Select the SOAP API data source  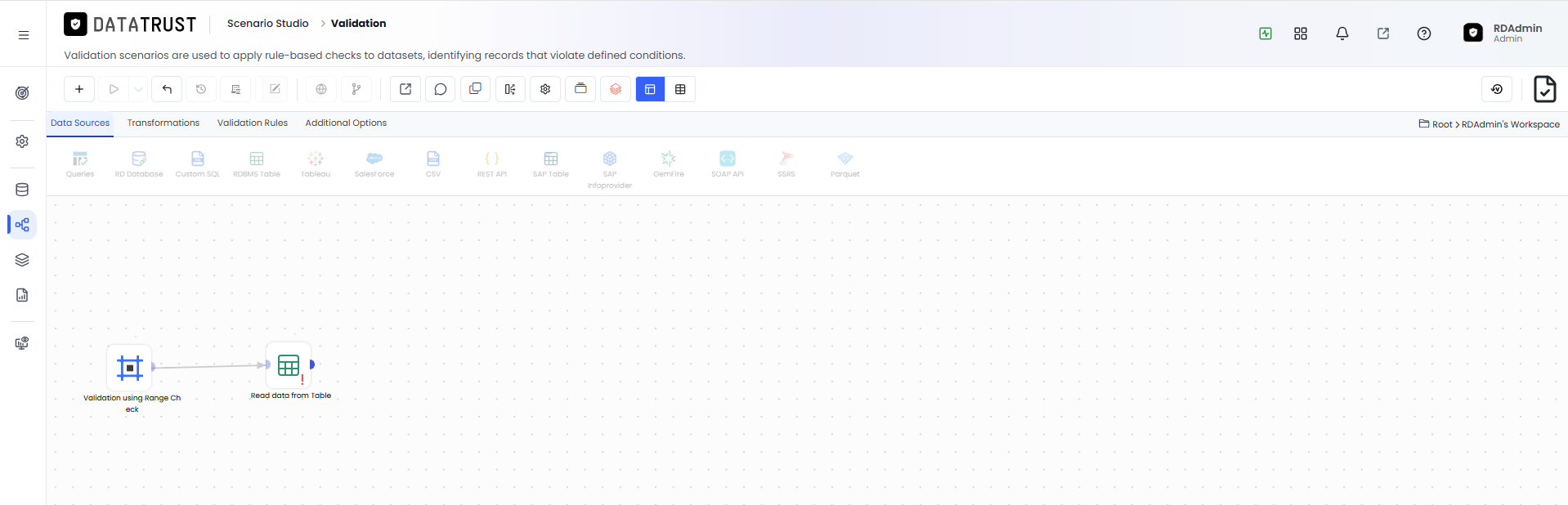[x=728, y=164]
